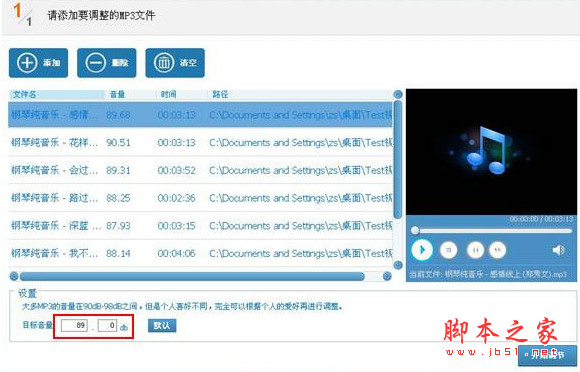This screenshot has height=372, width=580.
Task: Click the target volume field showing 89
Action: click(74, 325)
